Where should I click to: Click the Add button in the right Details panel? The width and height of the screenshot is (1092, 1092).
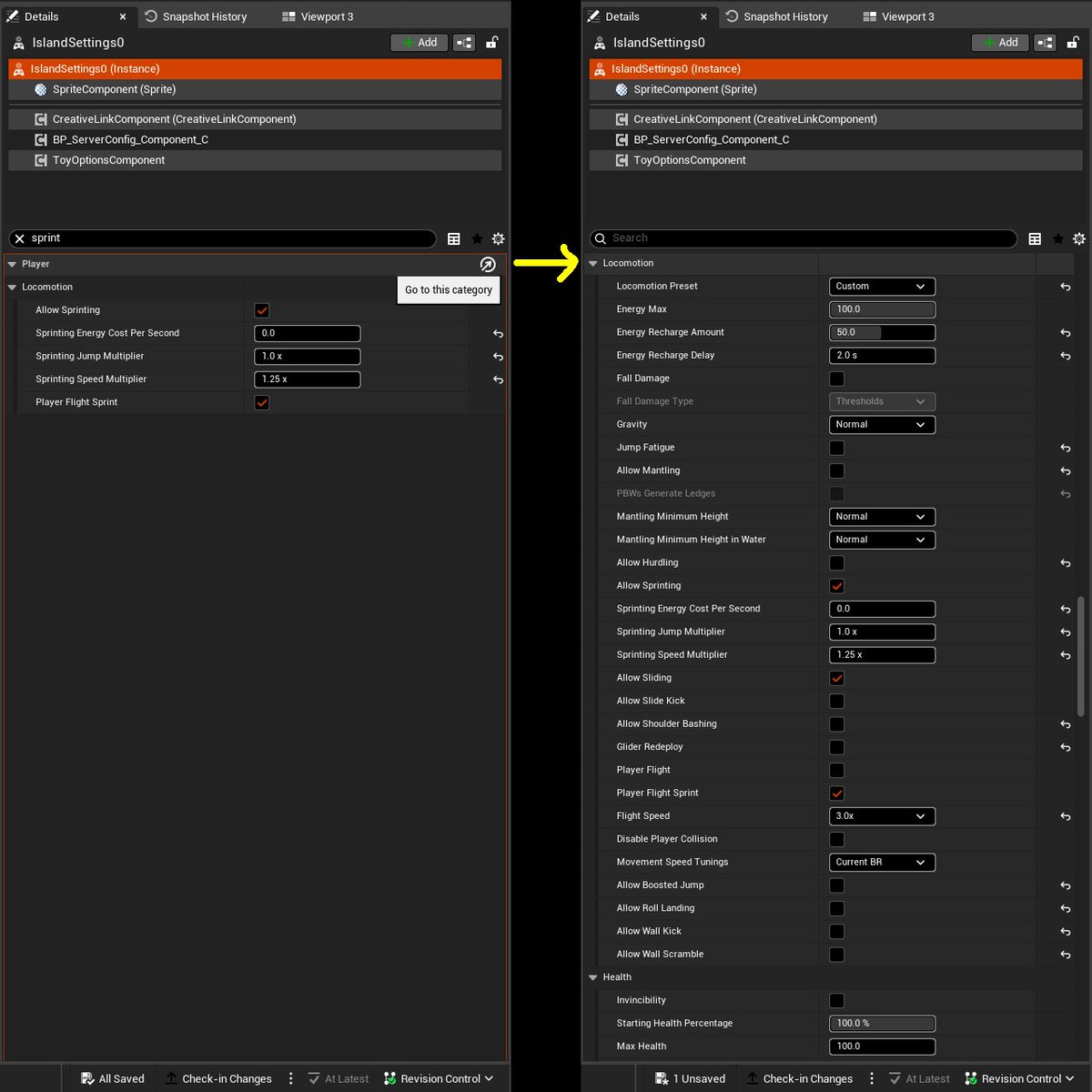(1001, 43)
